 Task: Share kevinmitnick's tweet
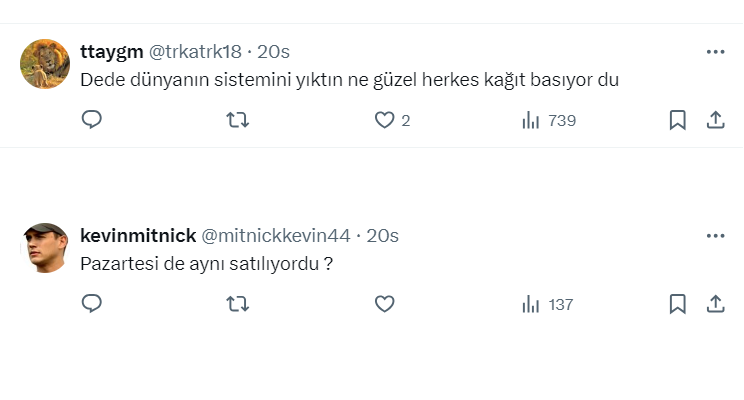(x=715, y=304)
